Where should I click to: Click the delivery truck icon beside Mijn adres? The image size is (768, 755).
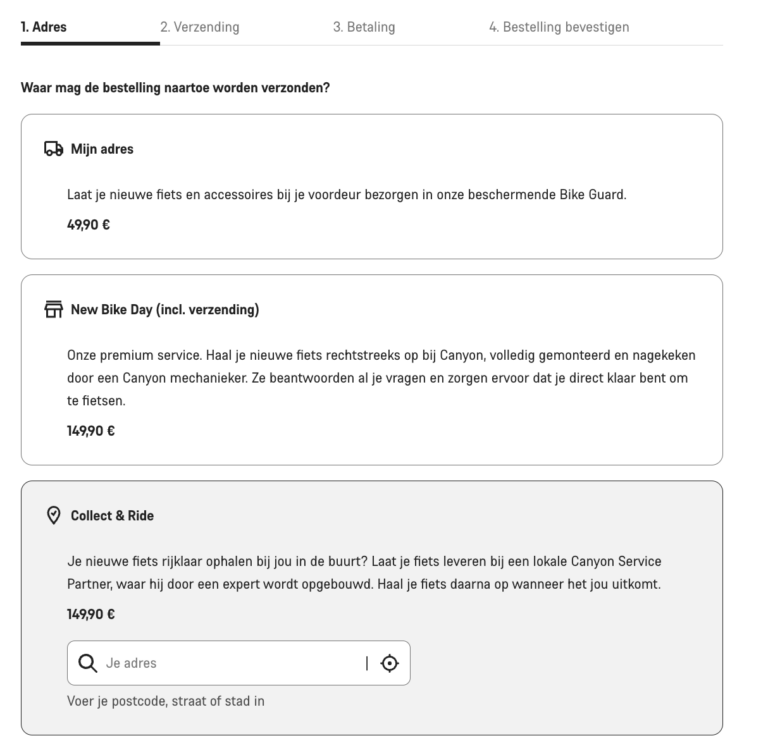pyautogui.click(x=55, y=150)
